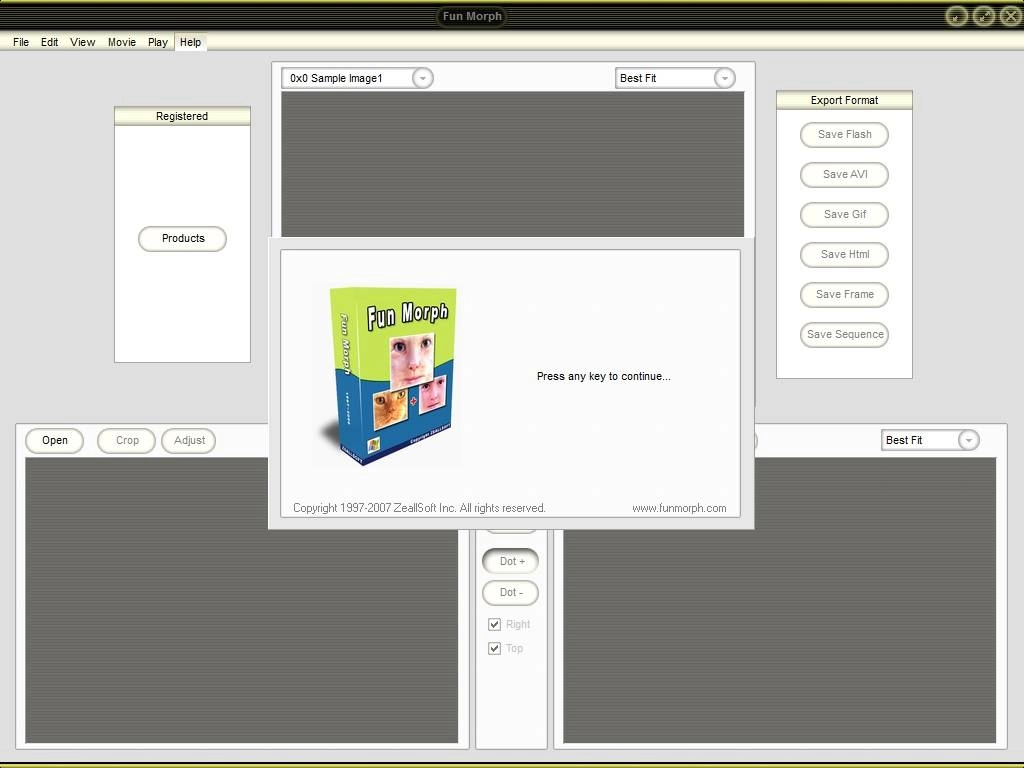1024x768 pixels.
Task: Toggle the Right checkbox
Action: (x=494, y=624)
